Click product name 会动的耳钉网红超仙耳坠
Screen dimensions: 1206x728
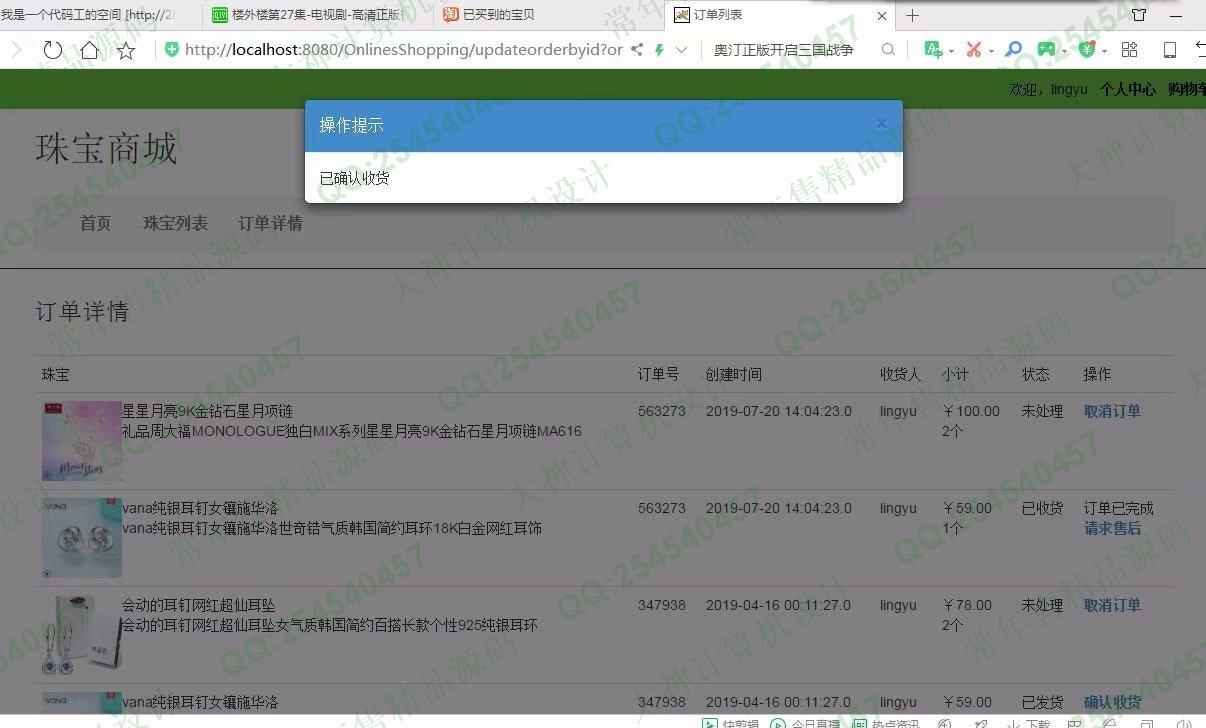click(x=198, y=605)
